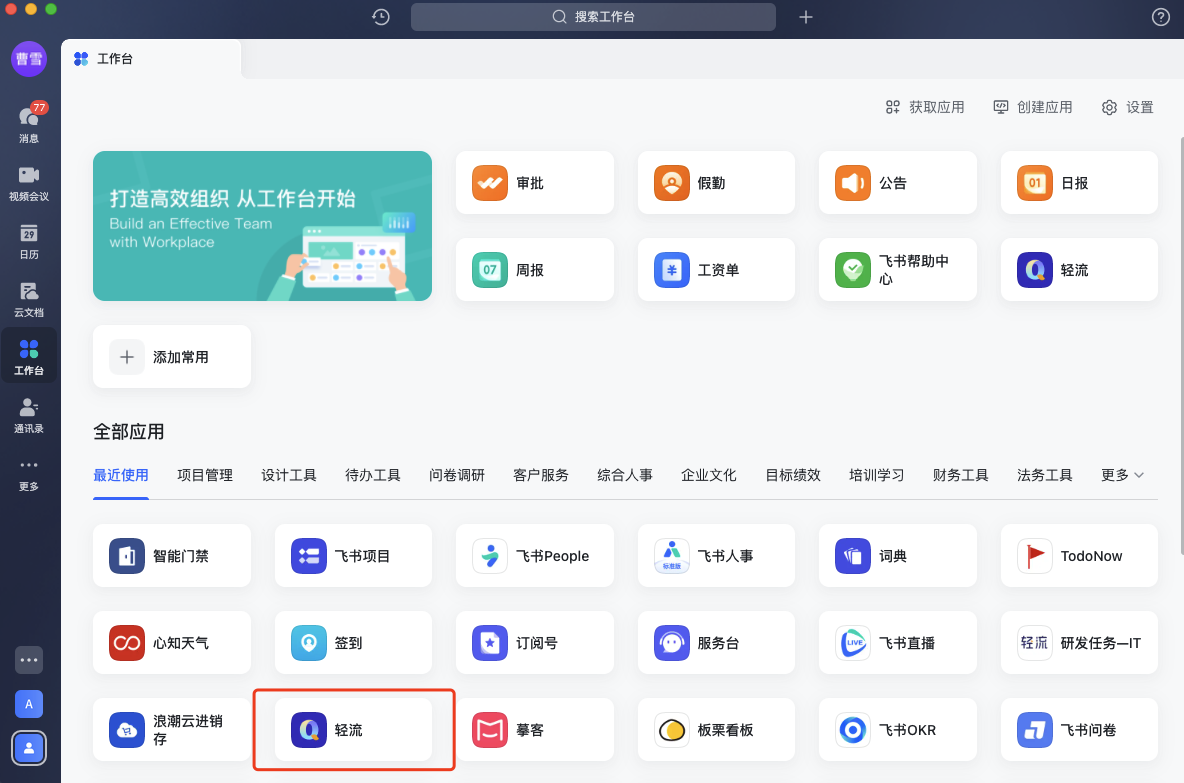Open the 飞书项目 app
Screen dimensions: 1184x783
(x=353, y=556)
